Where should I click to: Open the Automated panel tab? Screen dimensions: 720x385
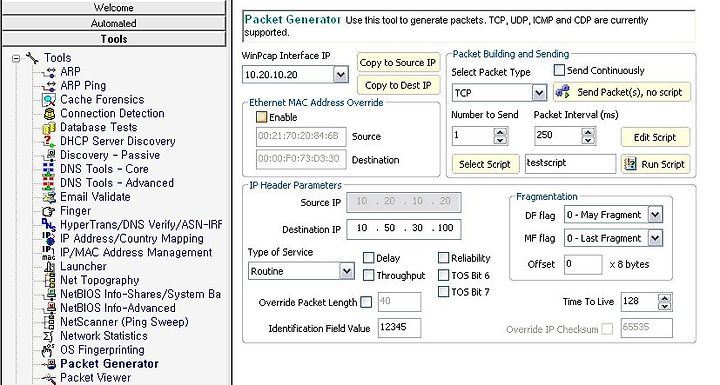(114, 23)
